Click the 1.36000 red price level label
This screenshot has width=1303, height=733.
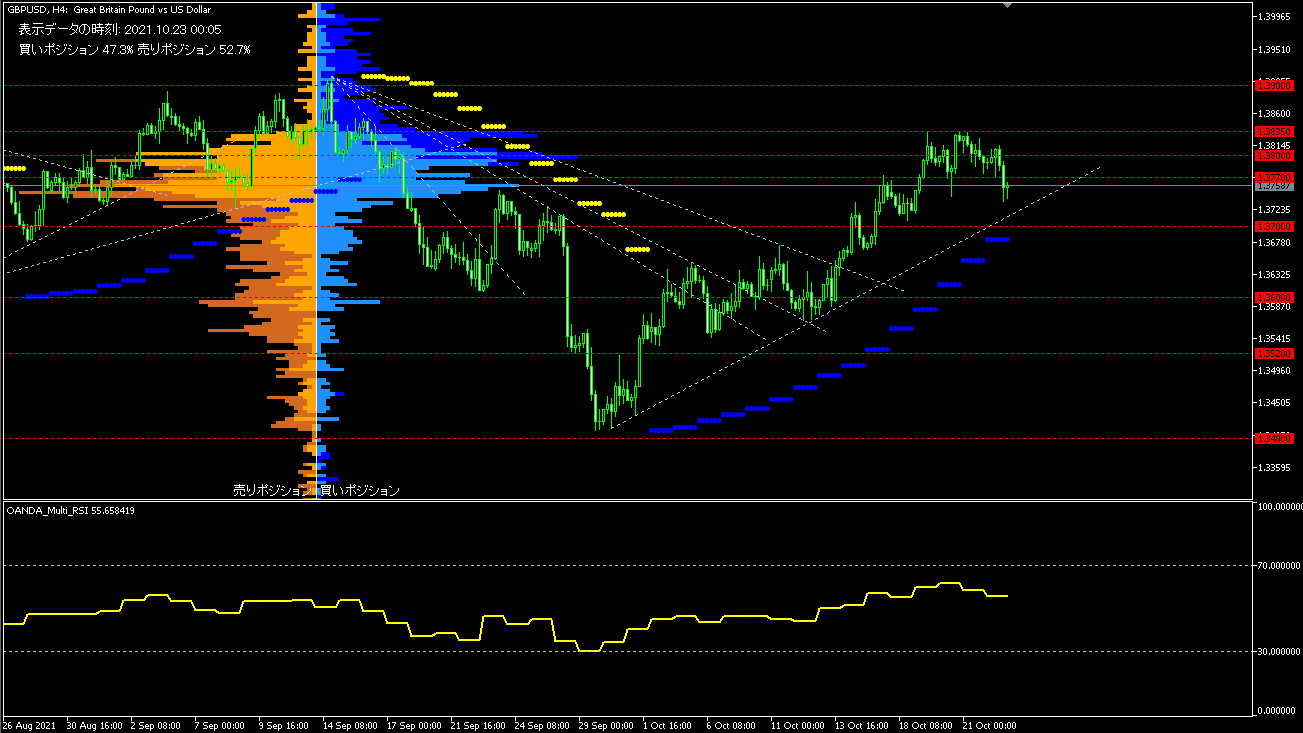pos(1274,297)
